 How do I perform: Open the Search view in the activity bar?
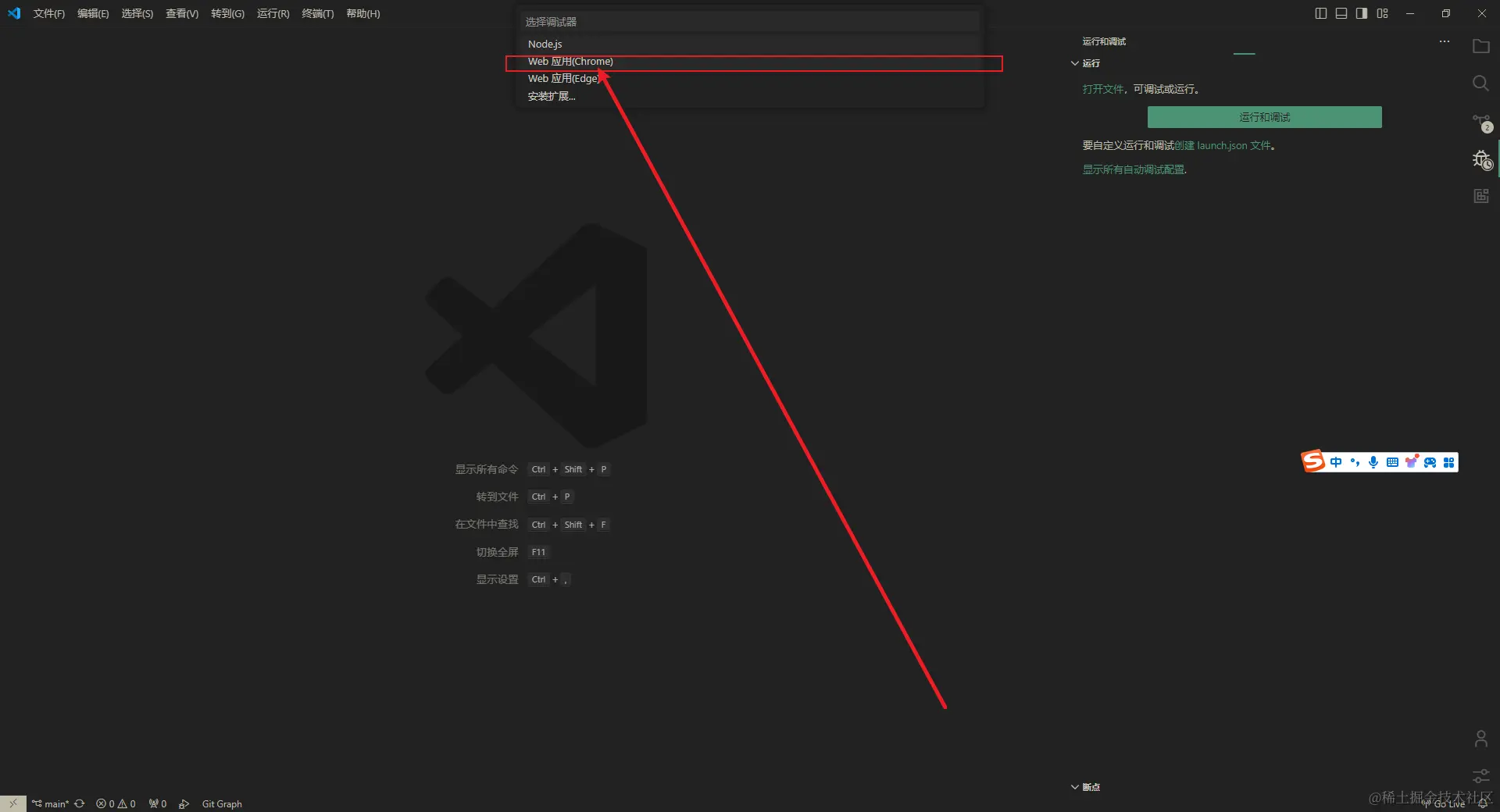(x=1480, y=84)
